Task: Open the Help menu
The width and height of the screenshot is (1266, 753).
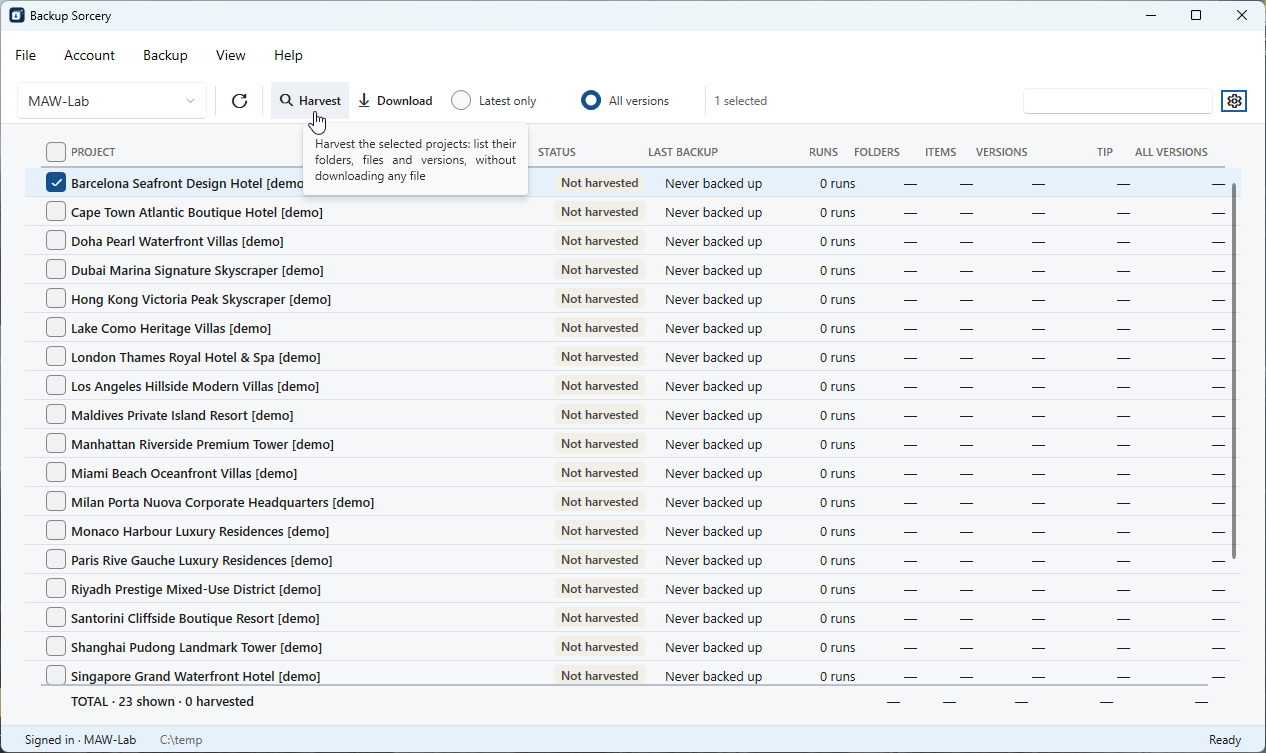Action: [x=288, y=56]
